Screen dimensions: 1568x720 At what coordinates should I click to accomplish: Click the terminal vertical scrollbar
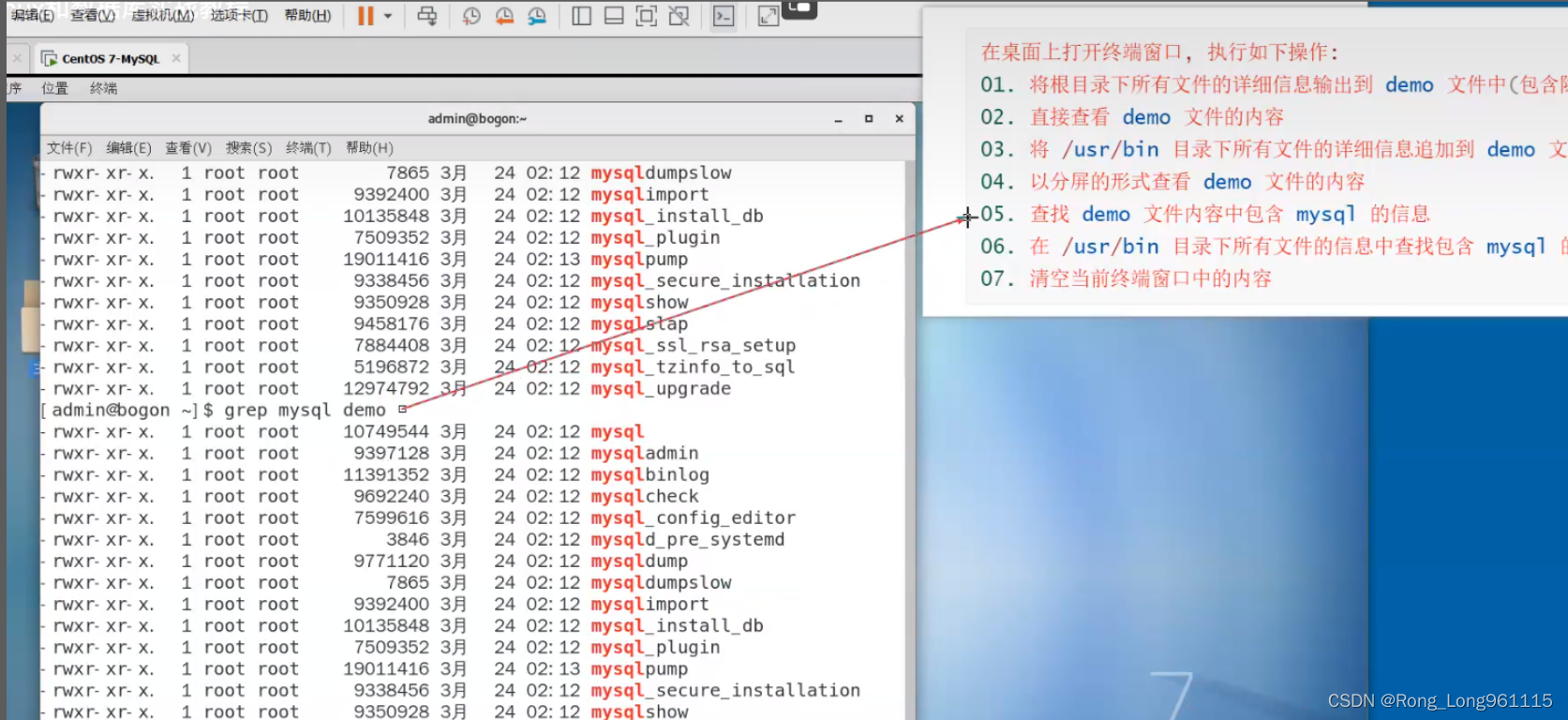point(909,441)
